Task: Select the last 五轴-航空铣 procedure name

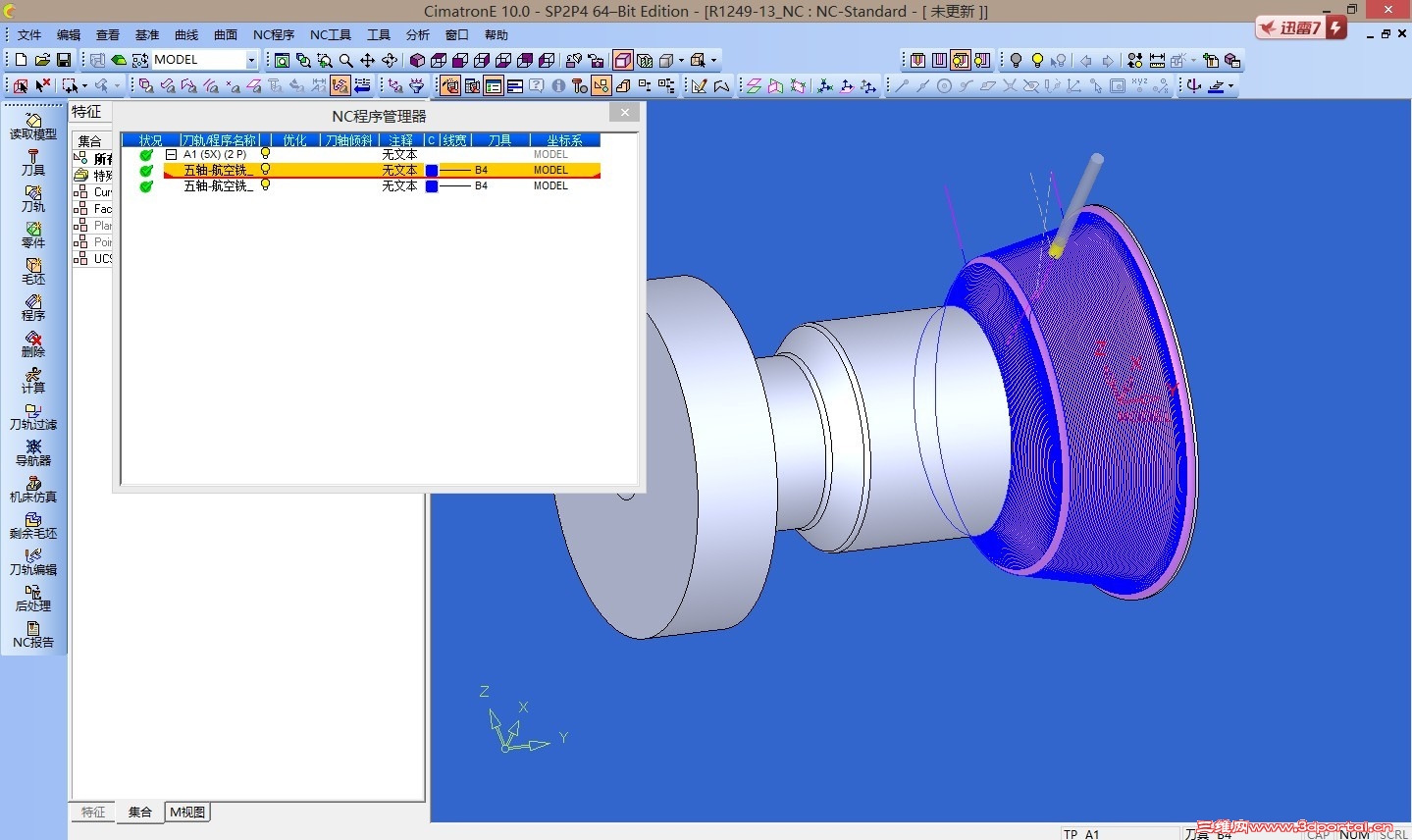Action: tap(218, 185)
